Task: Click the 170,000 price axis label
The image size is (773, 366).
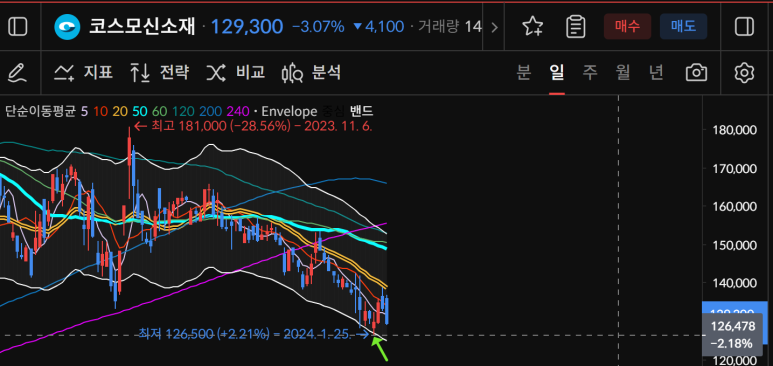Action: [735, 168]
